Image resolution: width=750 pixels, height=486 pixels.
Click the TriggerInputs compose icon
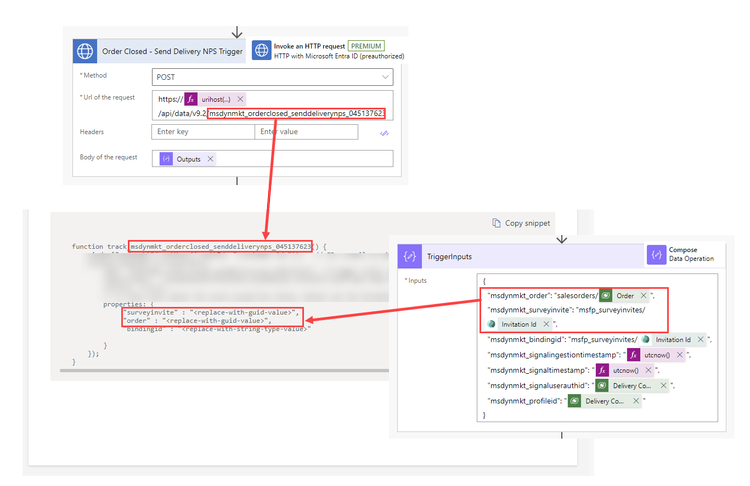coord(410,256)
